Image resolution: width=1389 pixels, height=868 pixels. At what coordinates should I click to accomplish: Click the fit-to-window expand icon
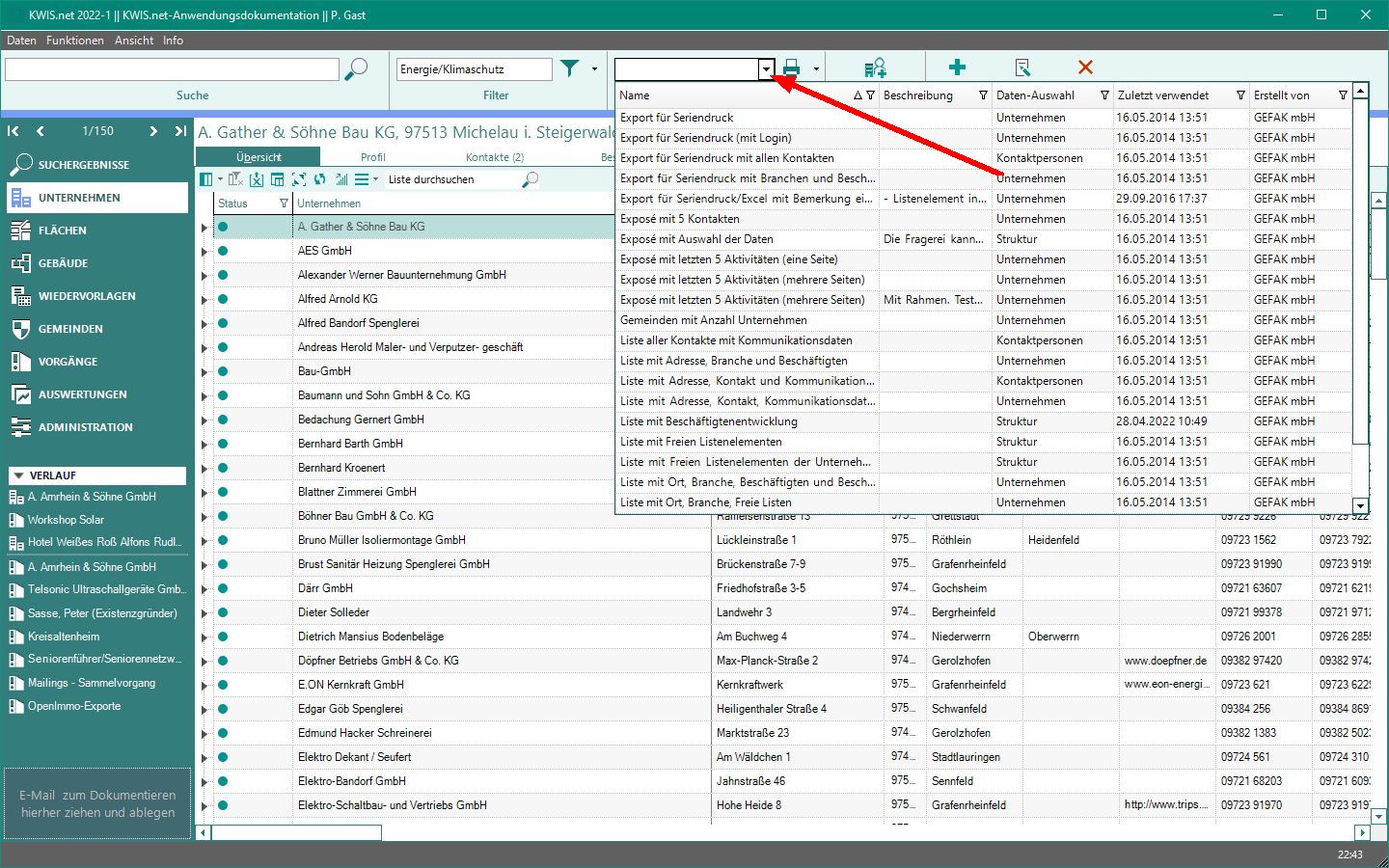click(299, 179)
